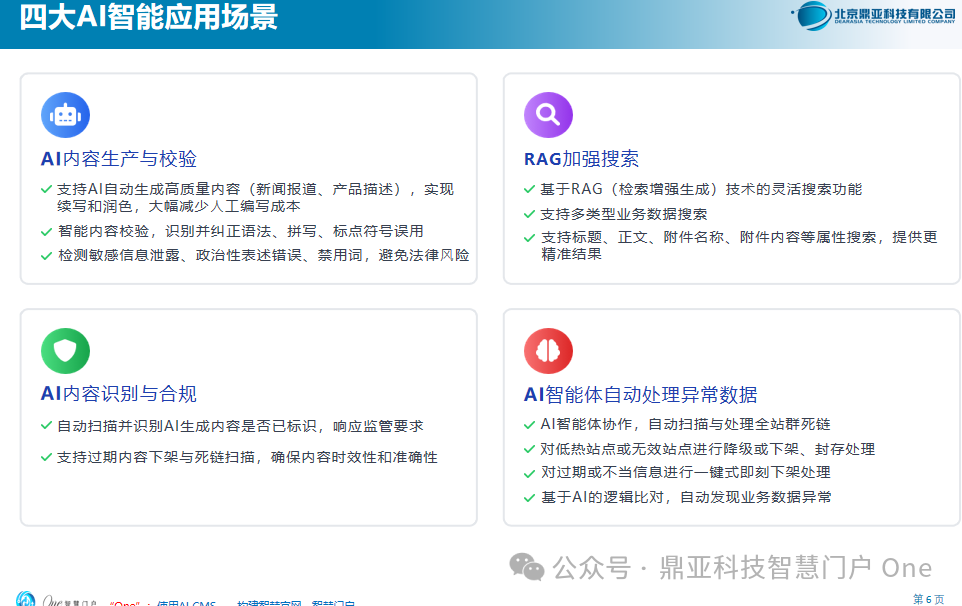Click the text 对过期或不当信息进行一键式即刻下架处理

[685, 472]
